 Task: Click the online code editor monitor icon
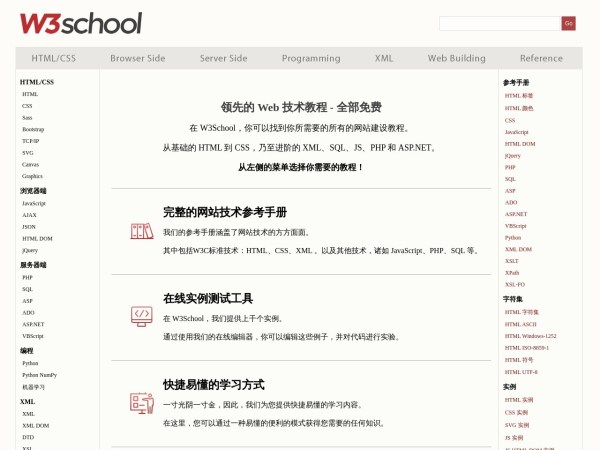click(141, 317)
